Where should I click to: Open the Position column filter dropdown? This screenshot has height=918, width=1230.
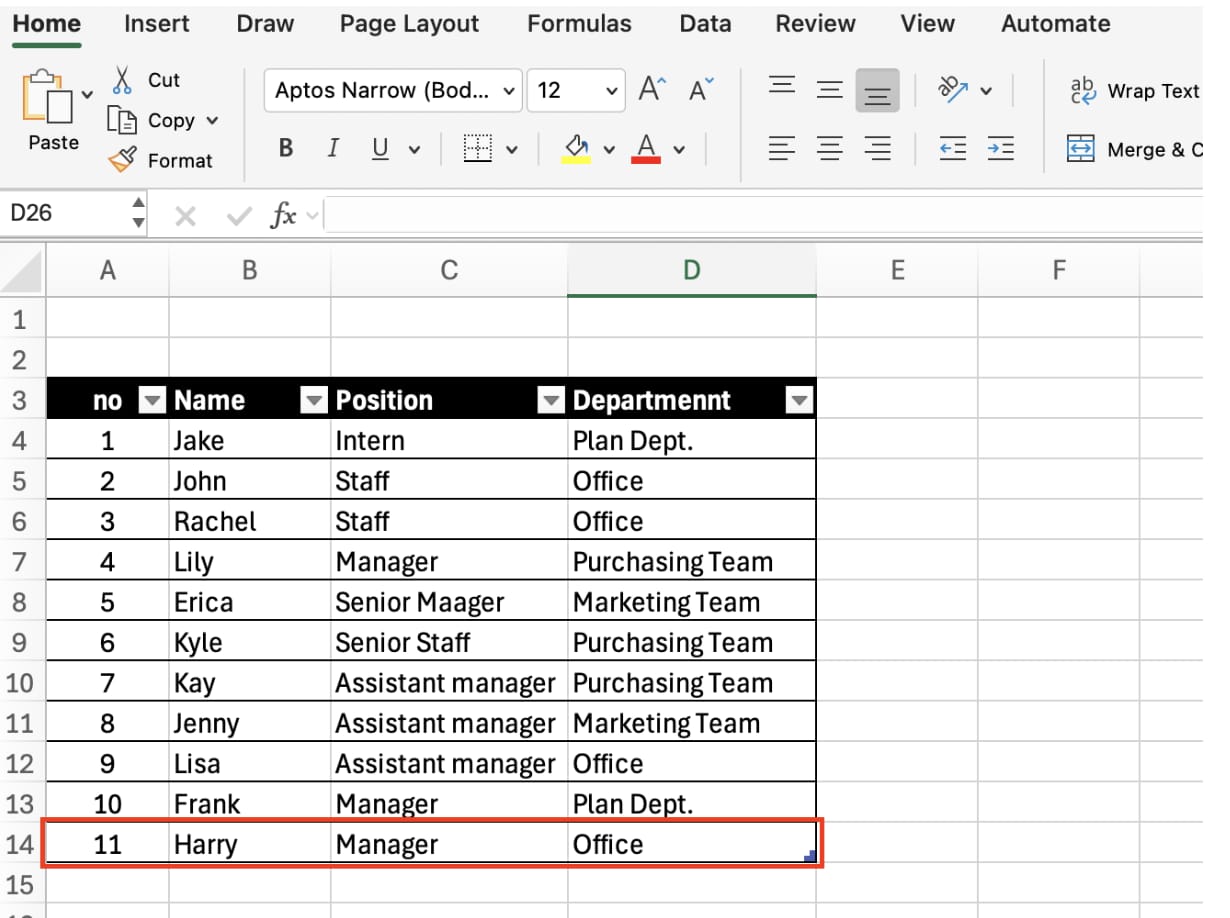(x=550, y=401)
